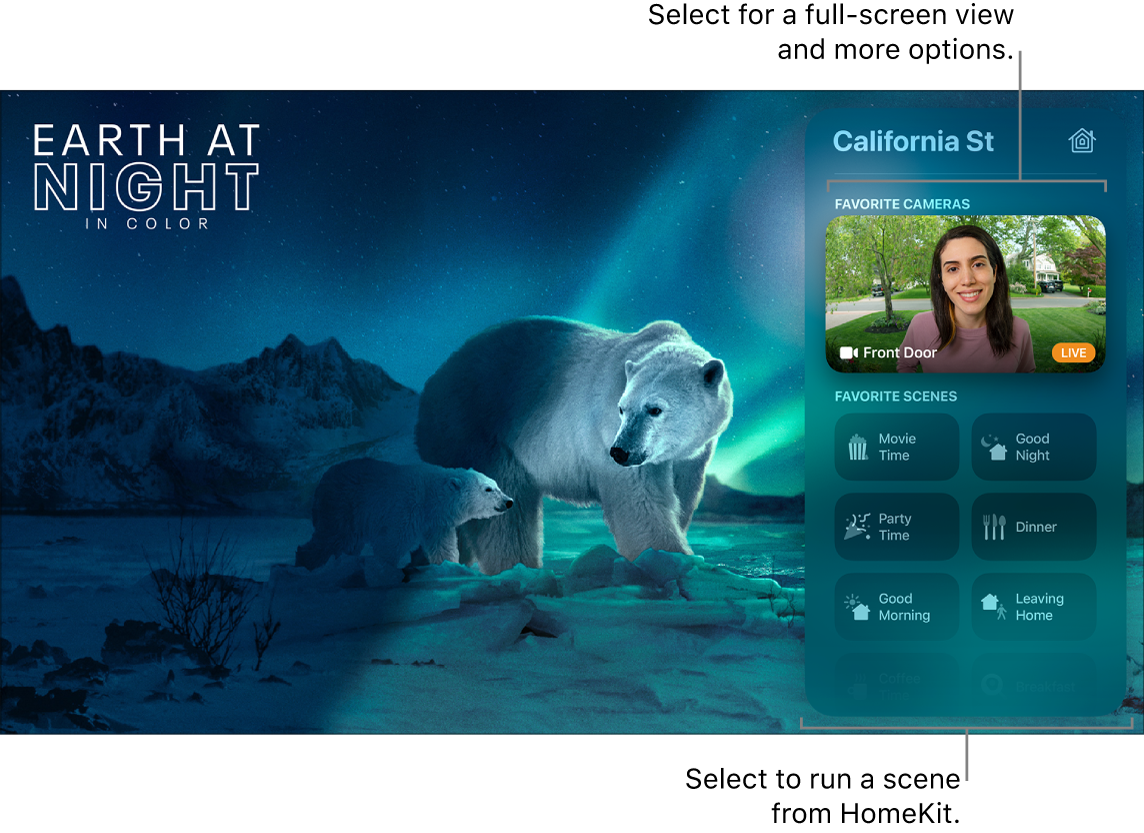Click the Favorite Cameras section header
1144x833 pixels.
[902, 204]
